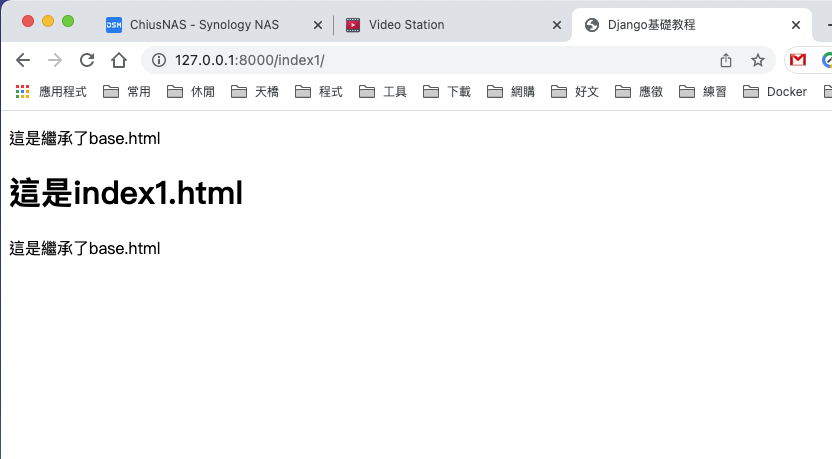The height and width of the screenshot is (459, 832).
Task: Open the 網購 bookmarks folder
Action: click(x=511, y=92)
